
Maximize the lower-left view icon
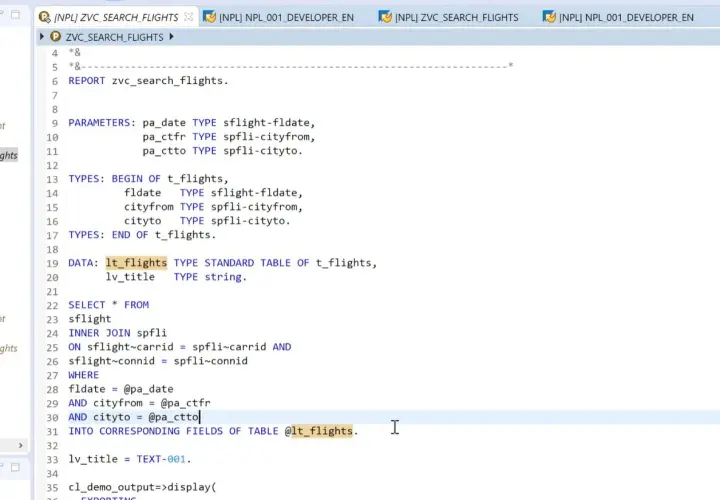(x=15, y=467)
